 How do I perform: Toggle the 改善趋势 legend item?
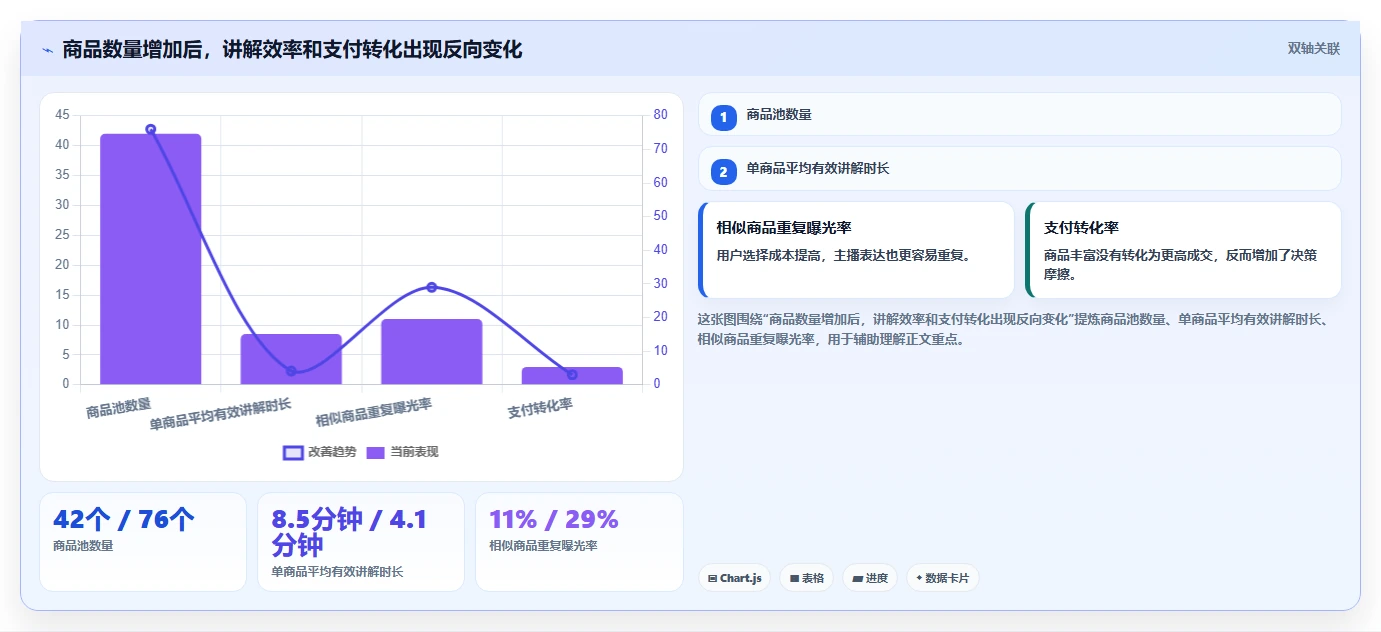320,452
